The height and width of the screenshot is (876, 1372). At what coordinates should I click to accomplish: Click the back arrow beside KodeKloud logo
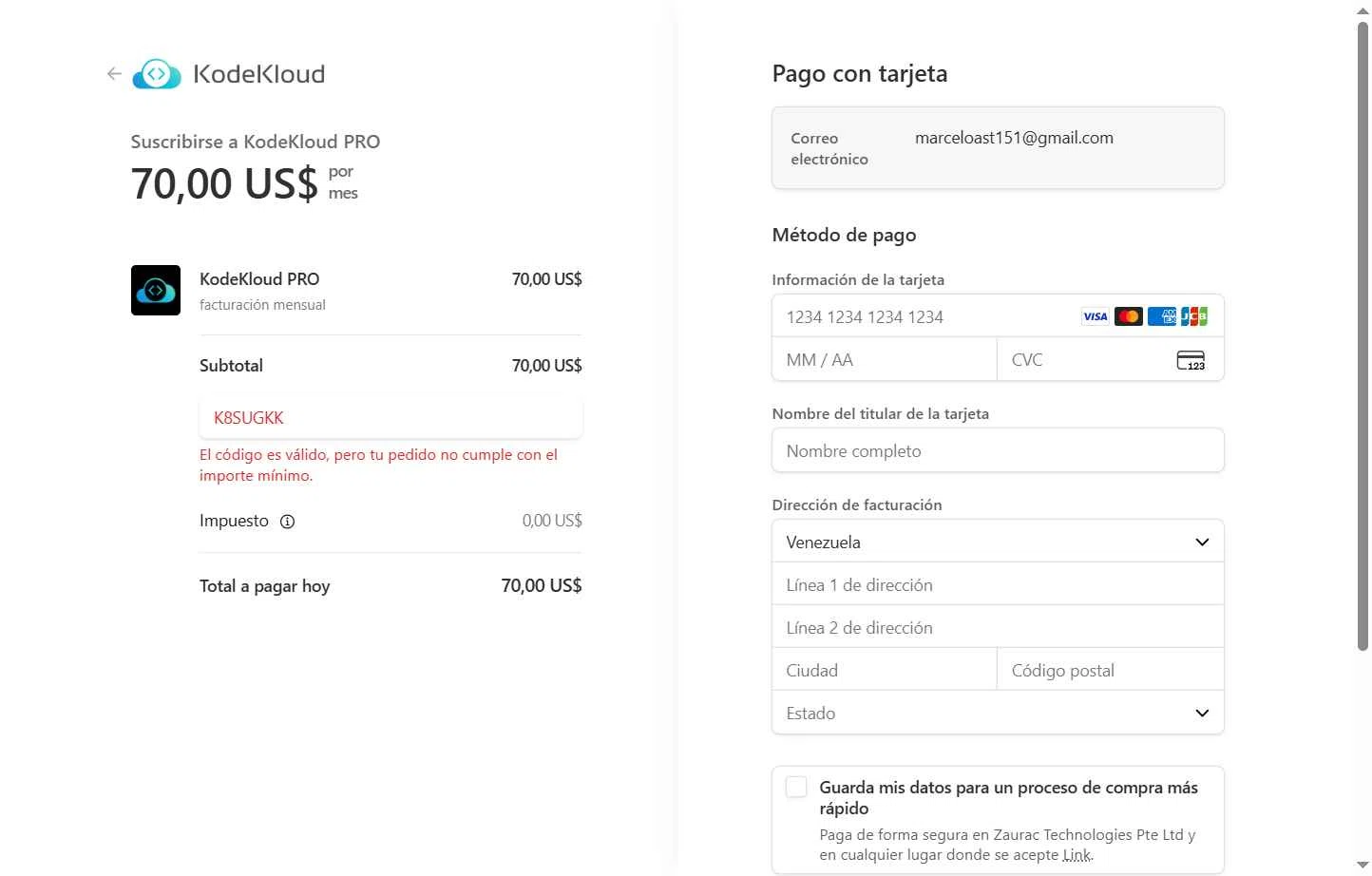pos(114,74)
